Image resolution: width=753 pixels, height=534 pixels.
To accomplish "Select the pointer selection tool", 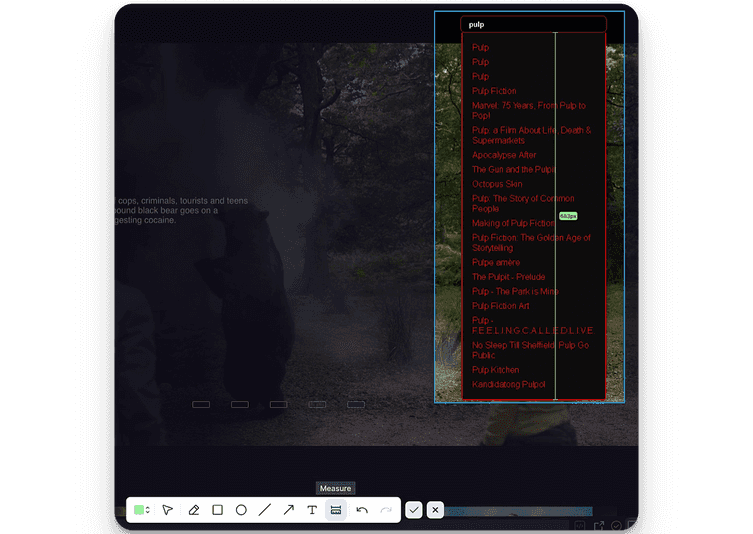I will (168, 510).
